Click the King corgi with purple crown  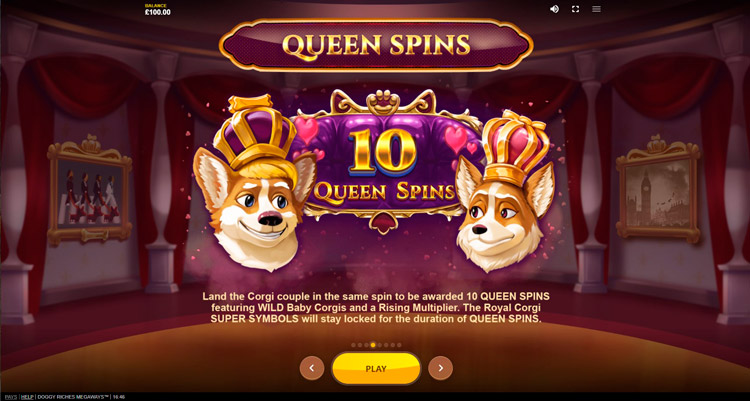pyautogui.click(x=255, y=184)
